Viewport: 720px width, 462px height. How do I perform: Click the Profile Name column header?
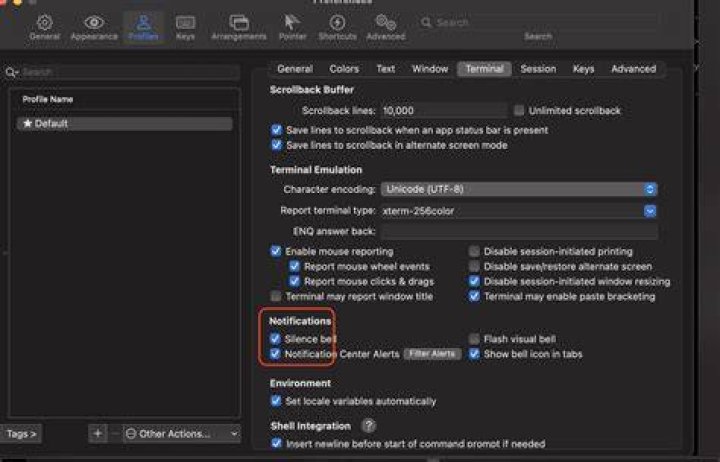48,99
